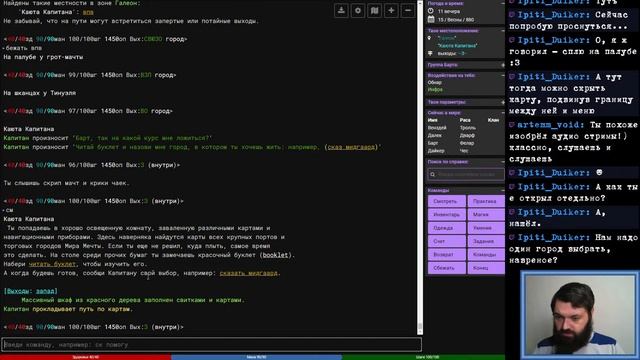Click the blue mana bar at the bottom
Viewport: 640px width, 360px height.
(256, 357)
